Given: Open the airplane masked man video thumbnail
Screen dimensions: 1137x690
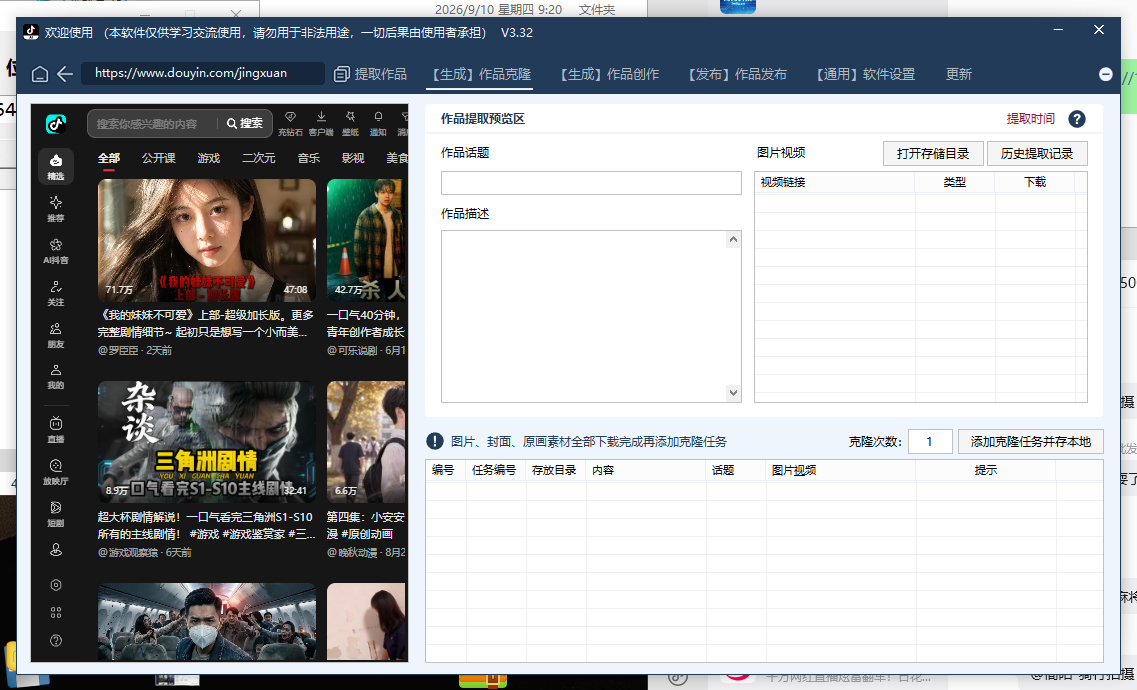Looking at the screenshot, I should [207, 622].
